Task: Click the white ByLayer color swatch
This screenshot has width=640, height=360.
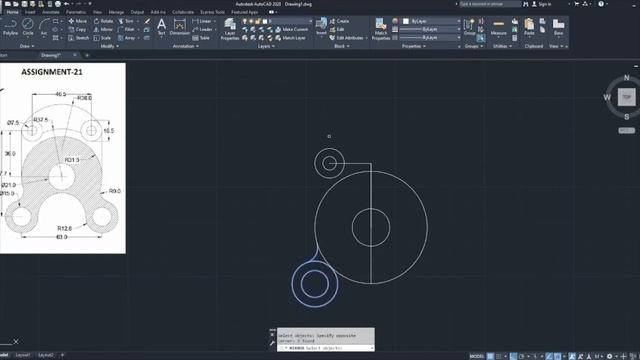Action: tap(406, 21)
